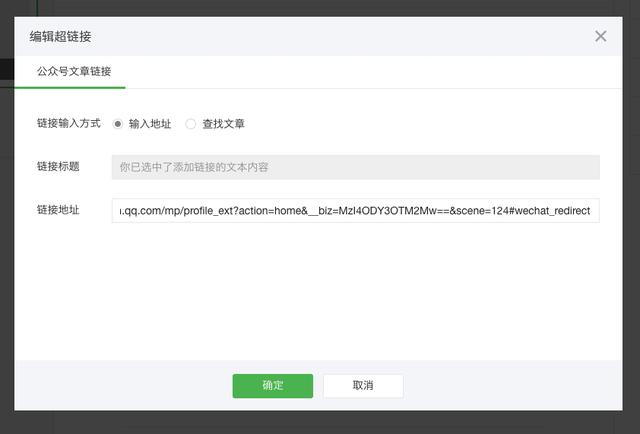Click the 你已选中了添加链接的文本内容 placeholder text
Image resolution: width=640 pixels, height=434 pixels.
pyautogui.click(x=193, y=167)
